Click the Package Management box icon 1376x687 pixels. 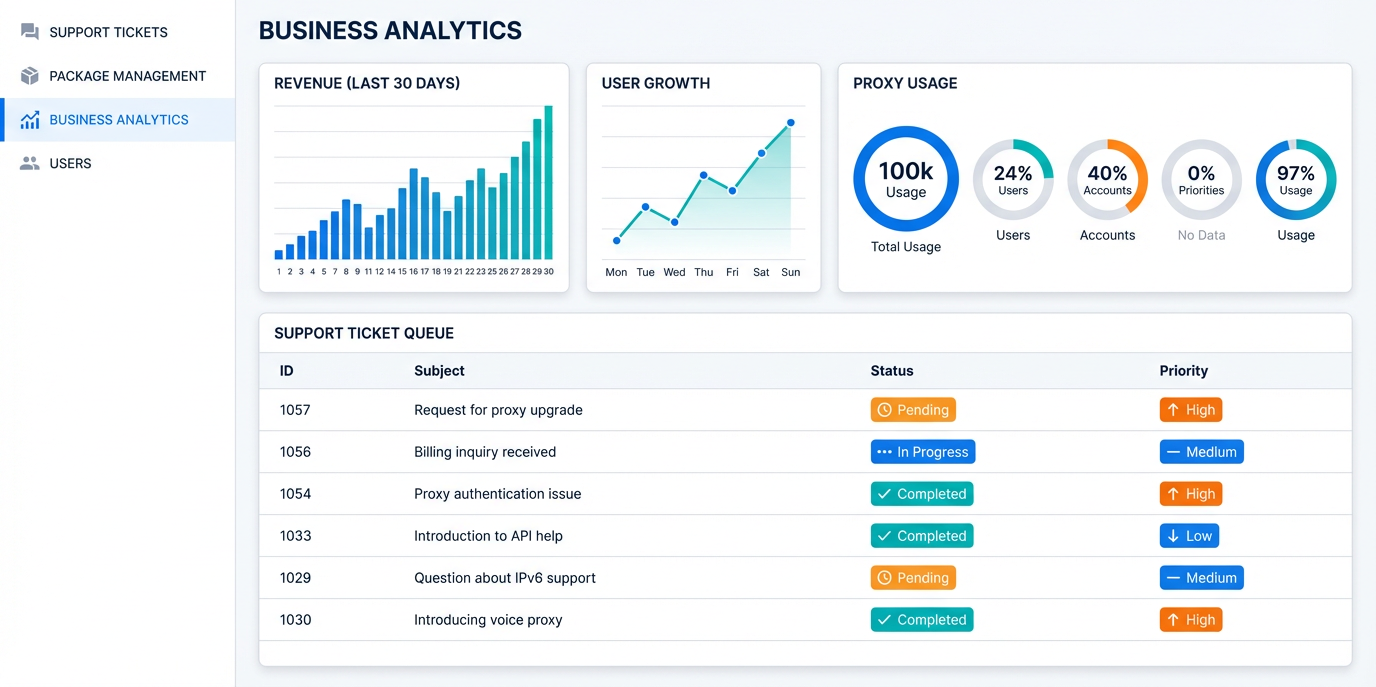pos(30,76)
